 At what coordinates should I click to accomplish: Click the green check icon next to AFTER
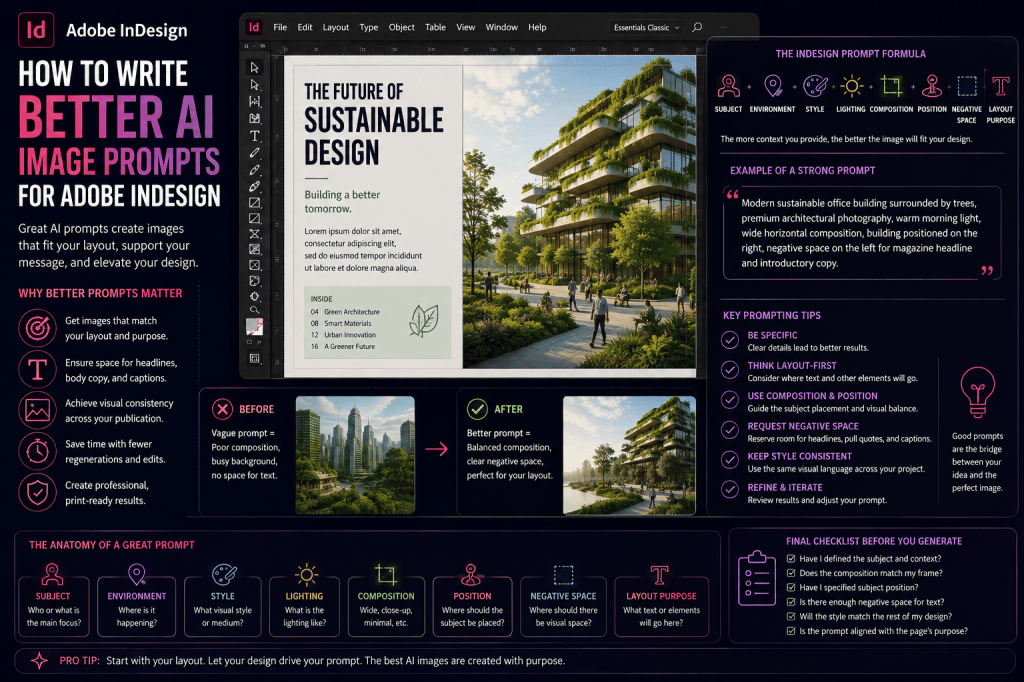click(x=477, y=409)
